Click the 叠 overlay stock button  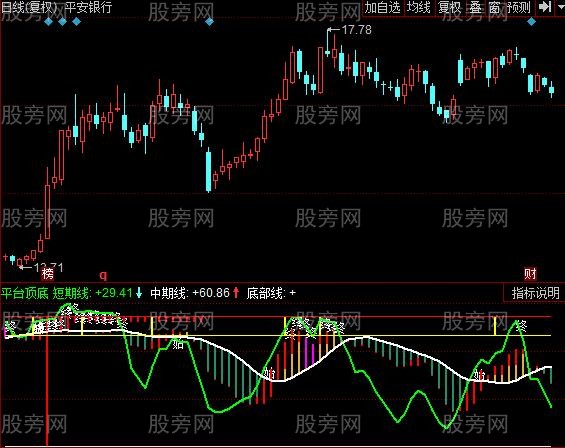click(476, 8)
